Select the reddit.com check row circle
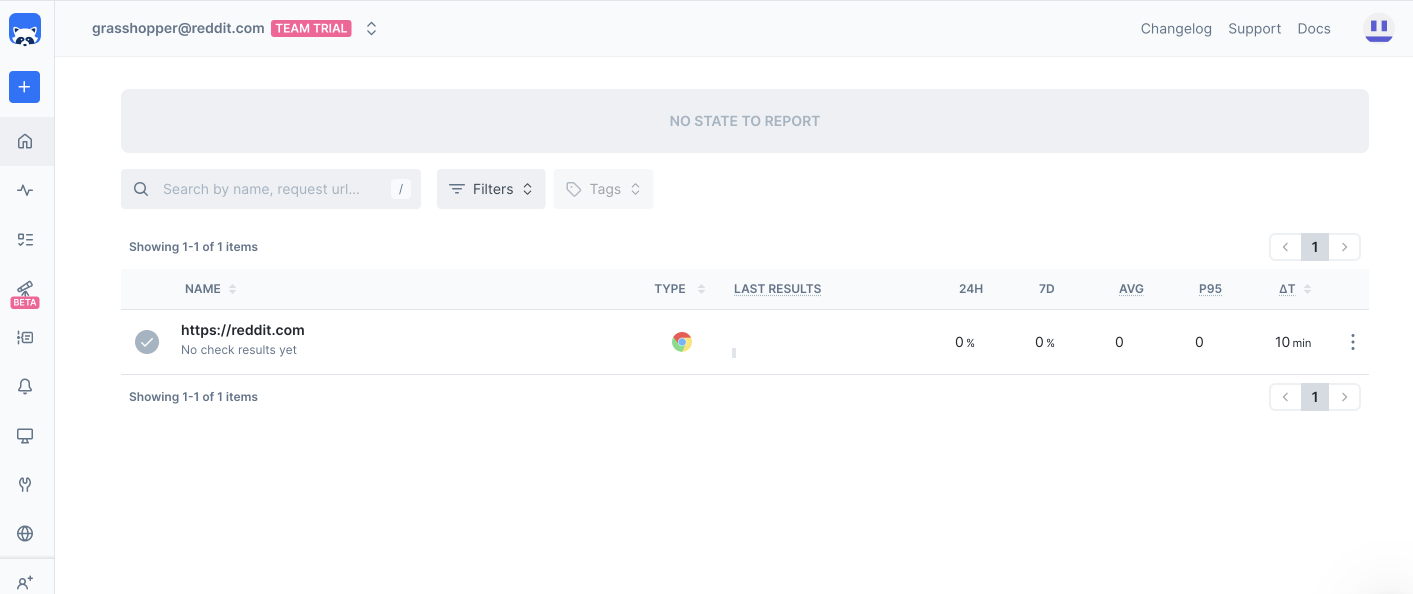Viewport: 1413px width, 594px height. click(147, 341)
